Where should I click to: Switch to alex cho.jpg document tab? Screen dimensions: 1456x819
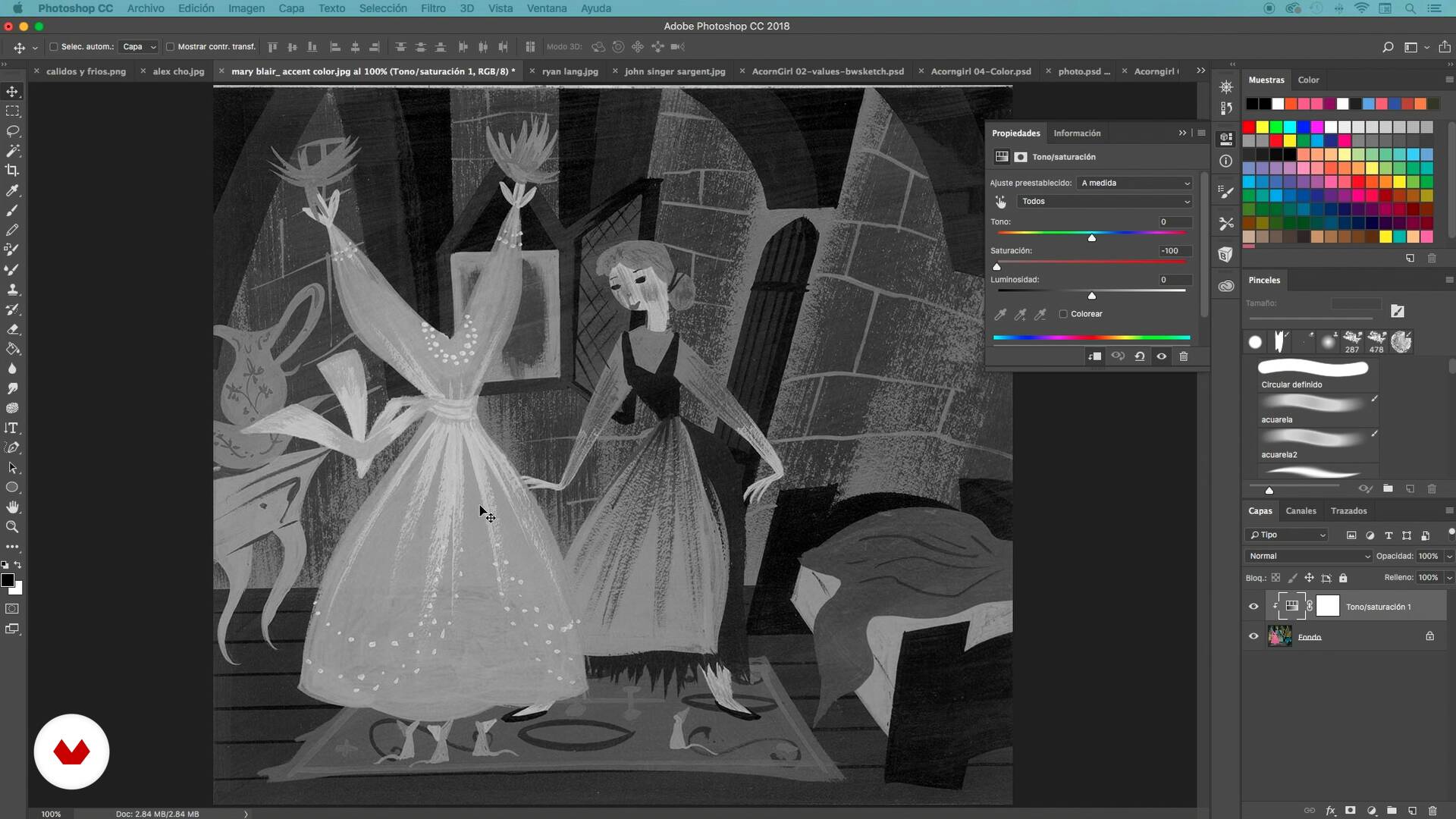click(178, 71)
